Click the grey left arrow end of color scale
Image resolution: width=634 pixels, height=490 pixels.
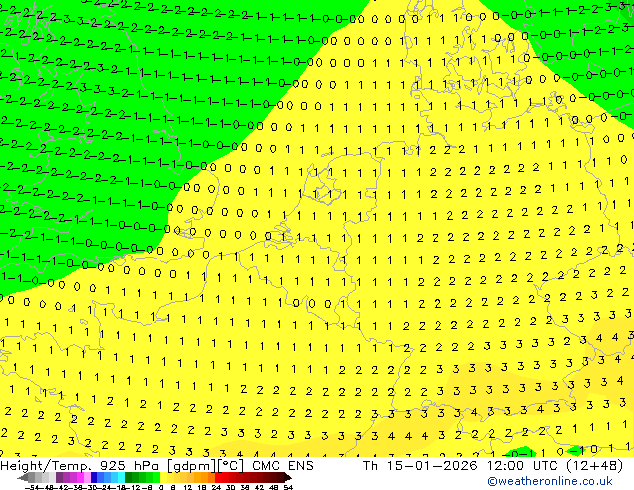coord(23,478)
